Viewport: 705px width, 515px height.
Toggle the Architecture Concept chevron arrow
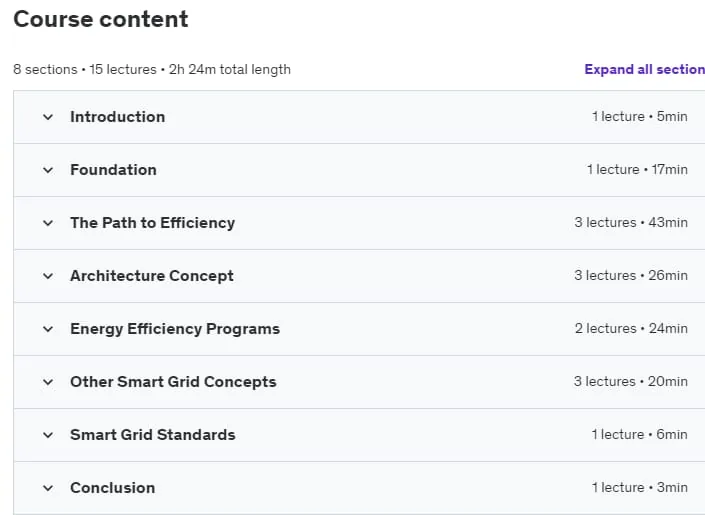tap(48, 276)
